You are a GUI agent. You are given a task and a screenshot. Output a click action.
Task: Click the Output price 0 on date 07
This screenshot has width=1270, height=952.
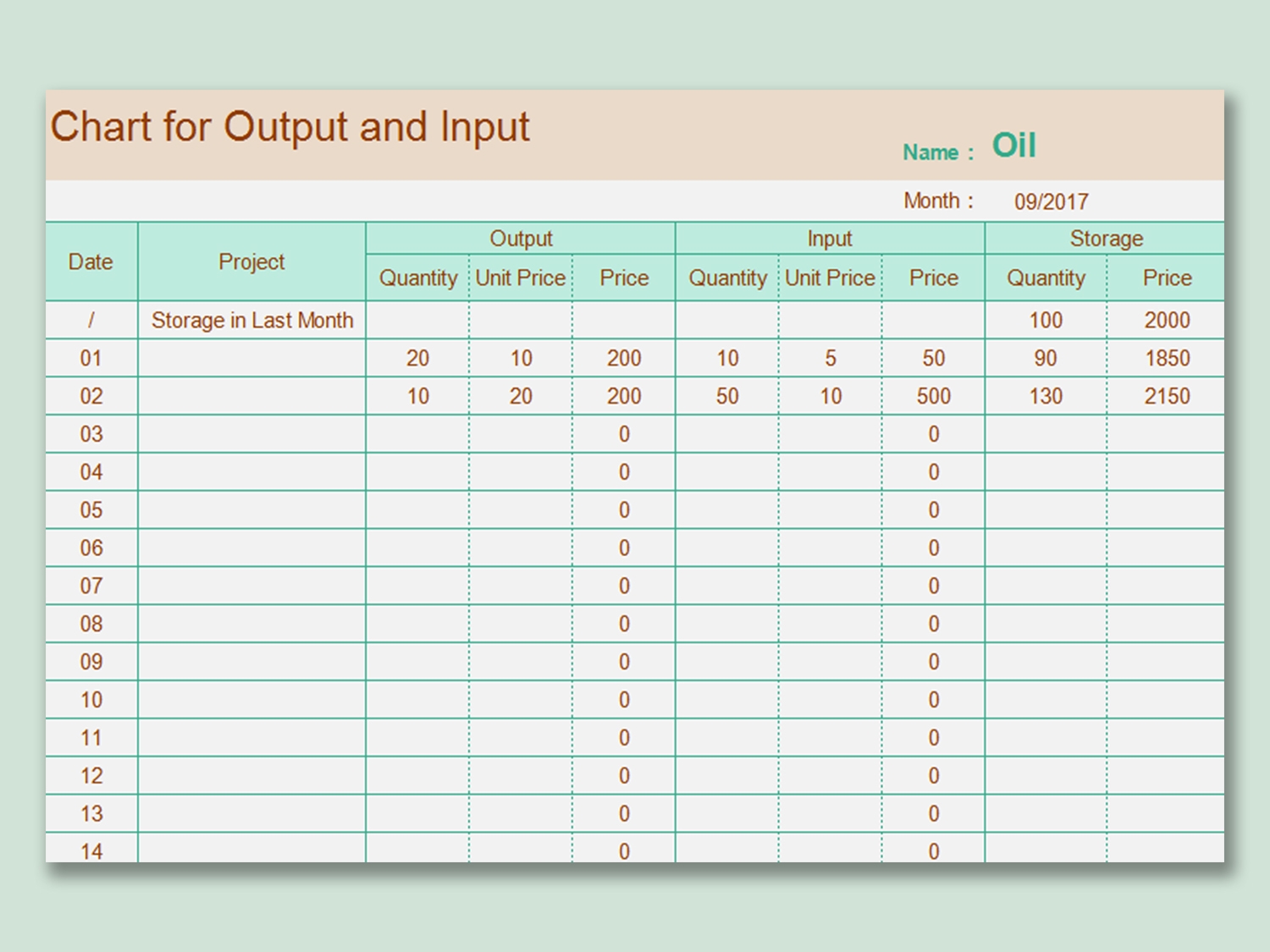point(624,586)
